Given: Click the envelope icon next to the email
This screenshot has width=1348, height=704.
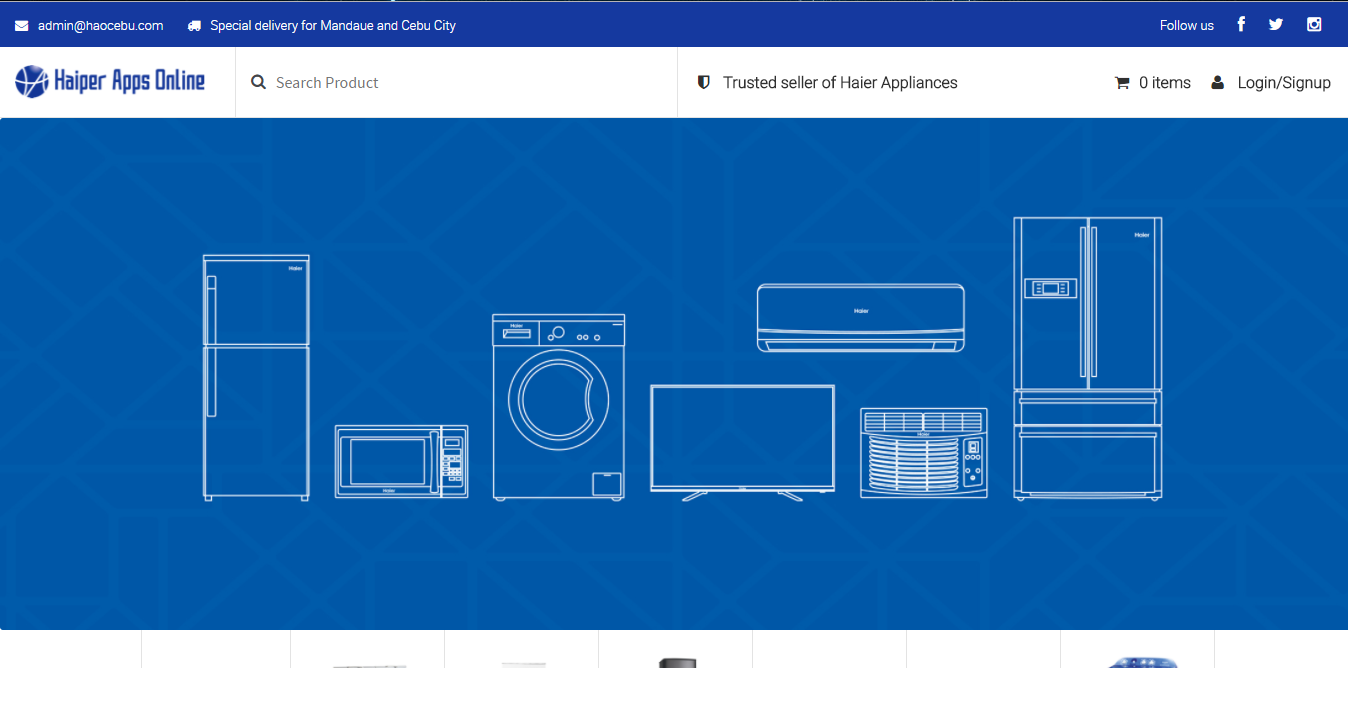Looking at the screenshot, I should [20, 25].
